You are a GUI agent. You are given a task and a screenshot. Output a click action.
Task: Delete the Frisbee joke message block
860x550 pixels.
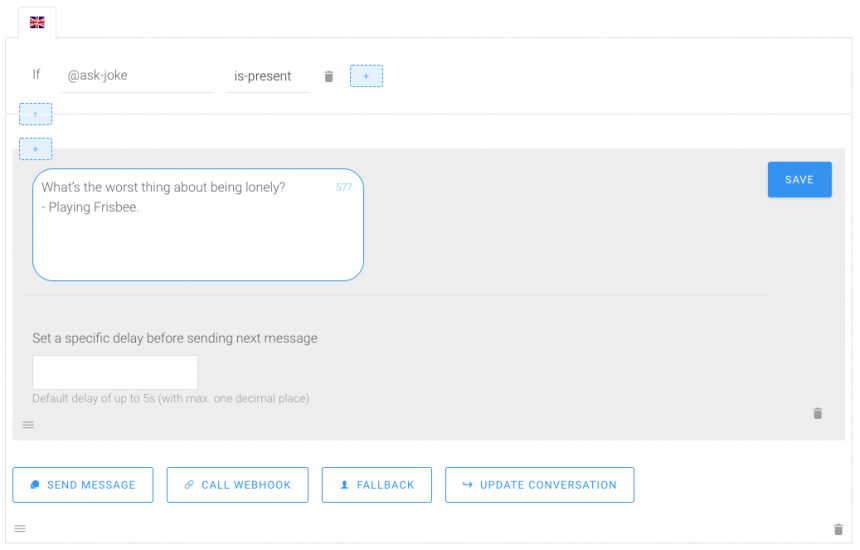coord(817,413)
